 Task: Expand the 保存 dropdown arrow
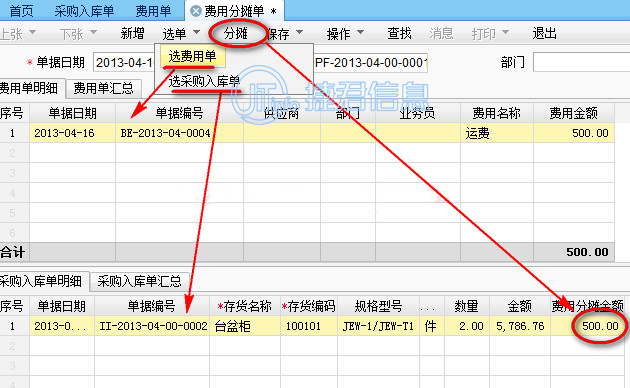pyautogui.click(x=299, y=32)
